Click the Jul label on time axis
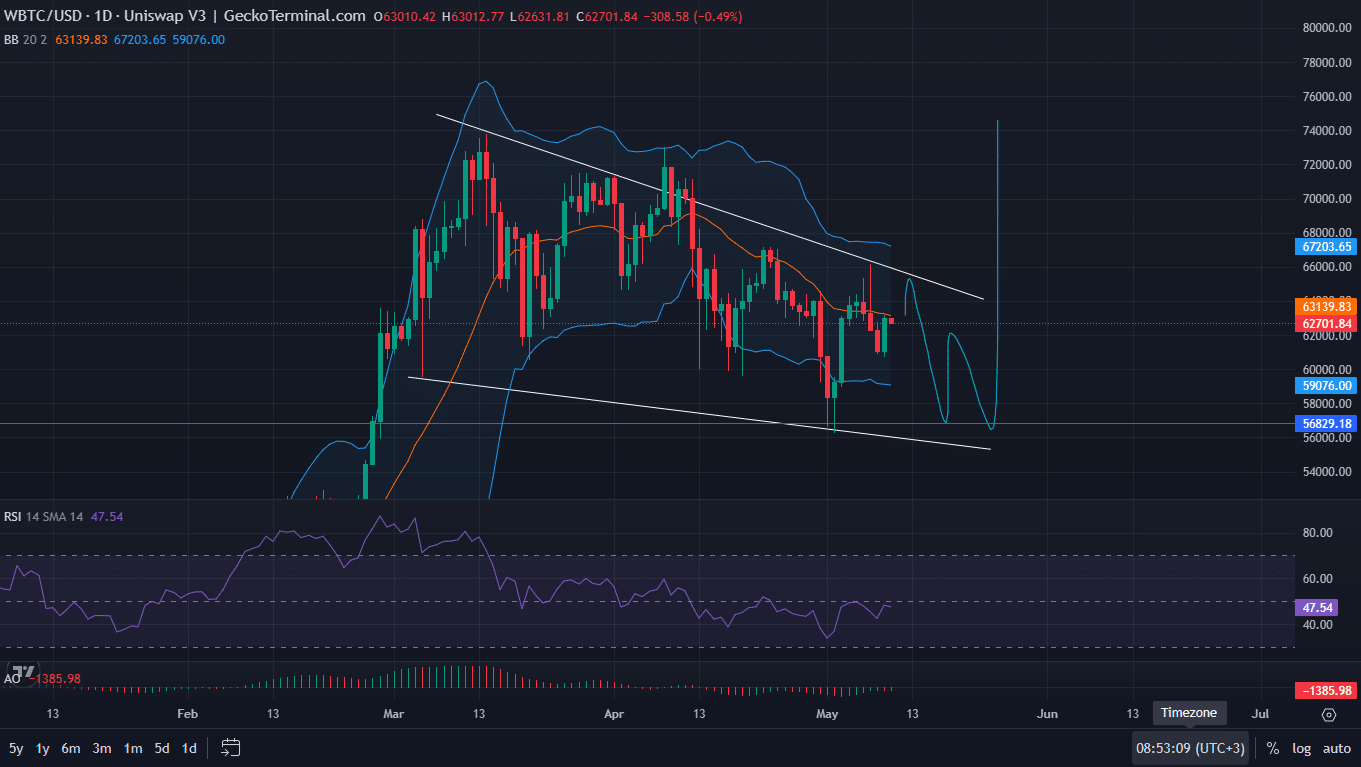1361x767 pixels. [1260, 714]
